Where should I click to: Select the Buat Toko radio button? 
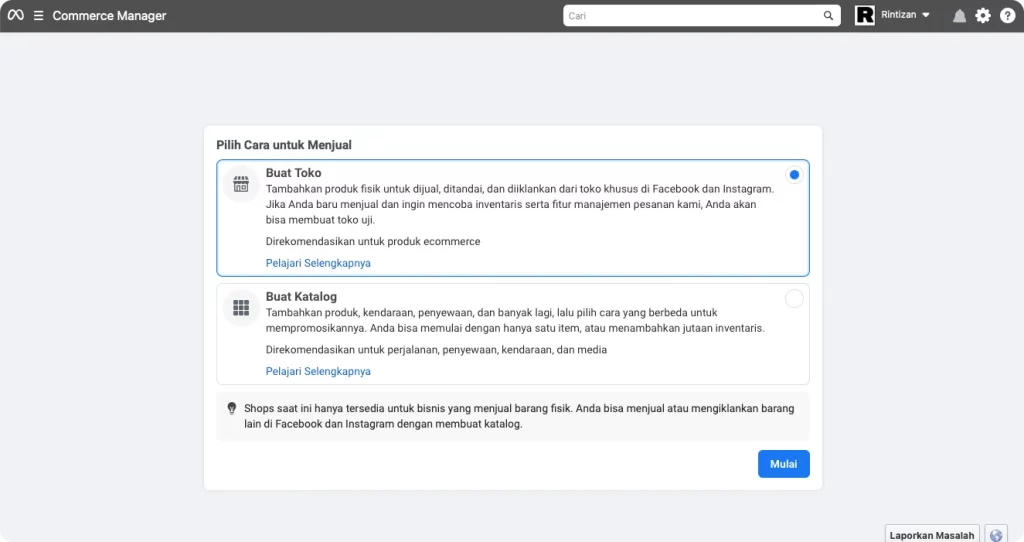pyautogui.click(x=794, y=174)
